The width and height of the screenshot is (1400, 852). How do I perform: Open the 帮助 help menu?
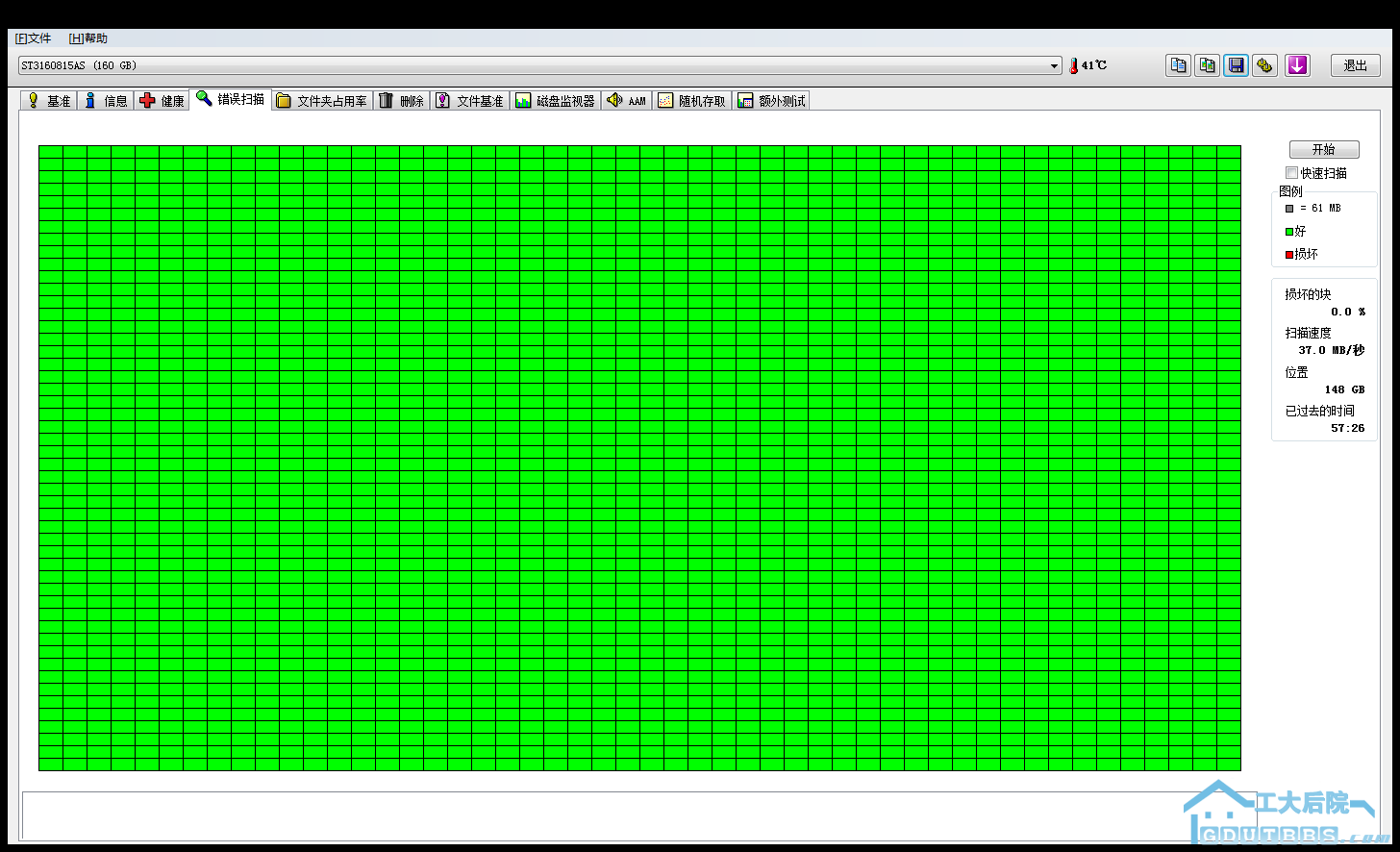[x=88, y=38]
